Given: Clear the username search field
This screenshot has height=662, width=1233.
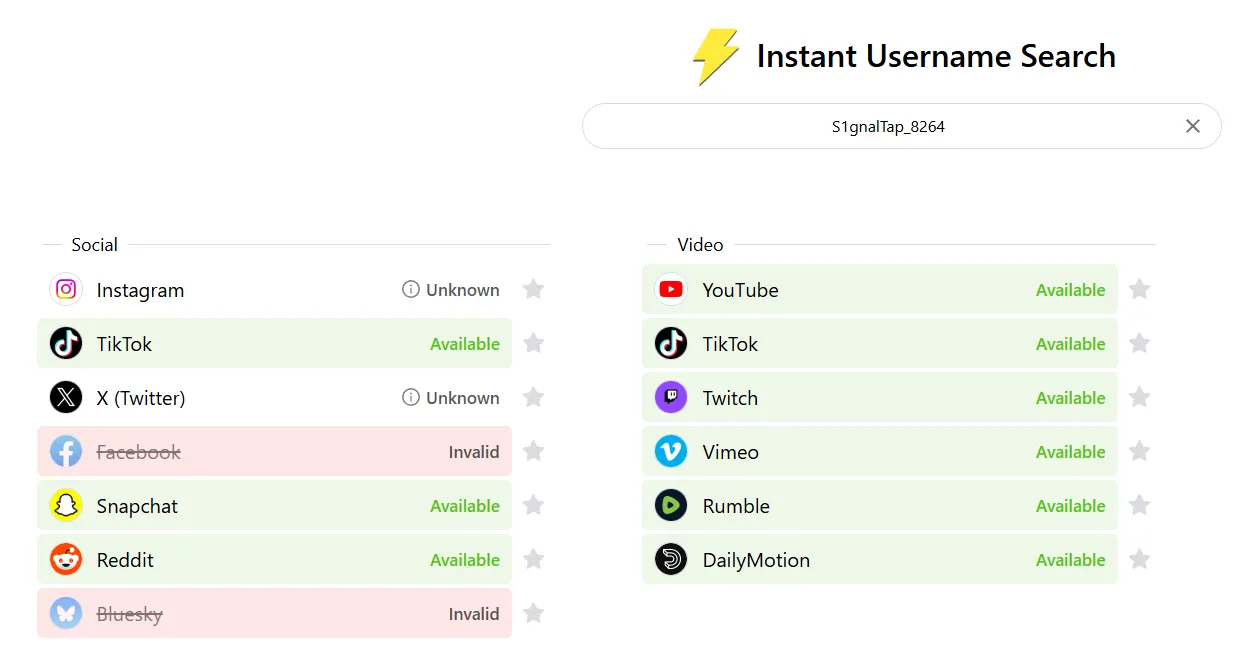Looking at the screenshot, I should click(x=1192, y=126).
